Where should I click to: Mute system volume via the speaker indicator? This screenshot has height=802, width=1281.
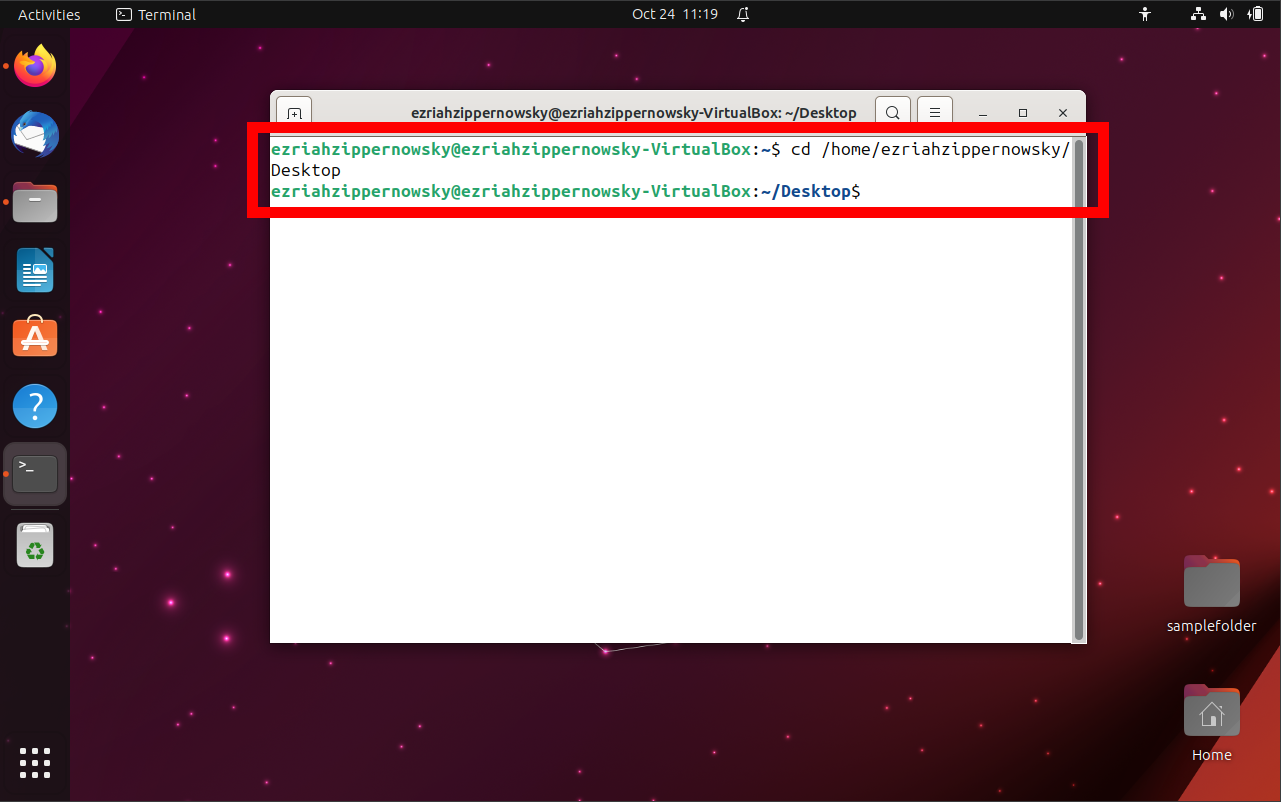coord(1228,14)
